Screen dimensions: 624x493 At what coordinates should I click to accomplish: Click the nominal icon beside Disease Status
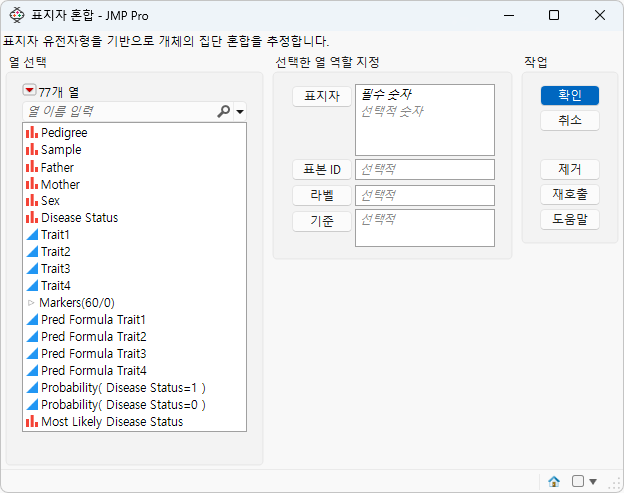coord(32,218)
